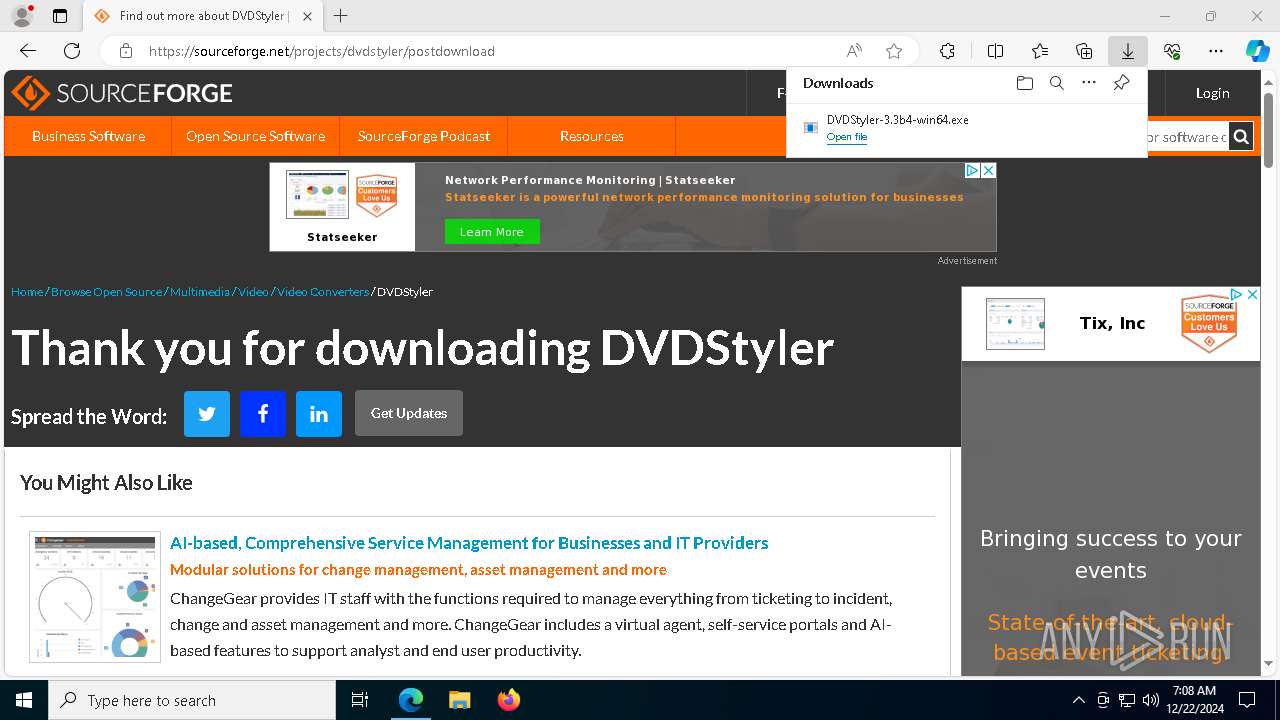Open Browse Open Source breadcrumb

[106, 292]
